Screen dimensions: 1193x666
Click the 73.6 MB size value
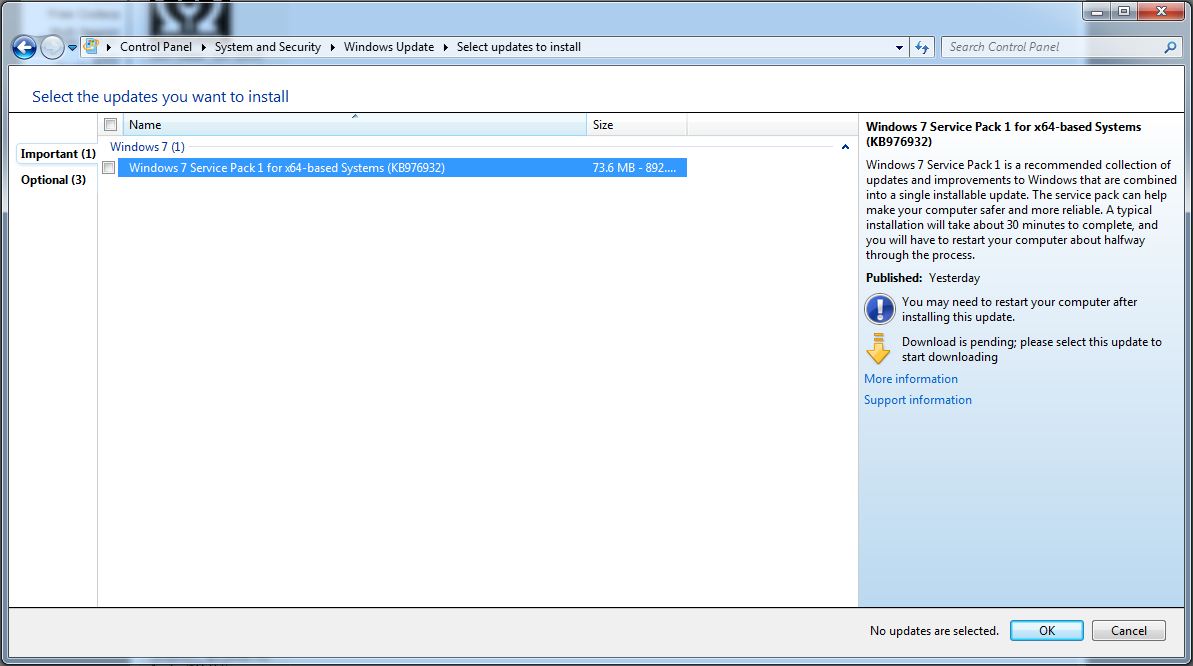pyautogui.click(x=635, y=167)
